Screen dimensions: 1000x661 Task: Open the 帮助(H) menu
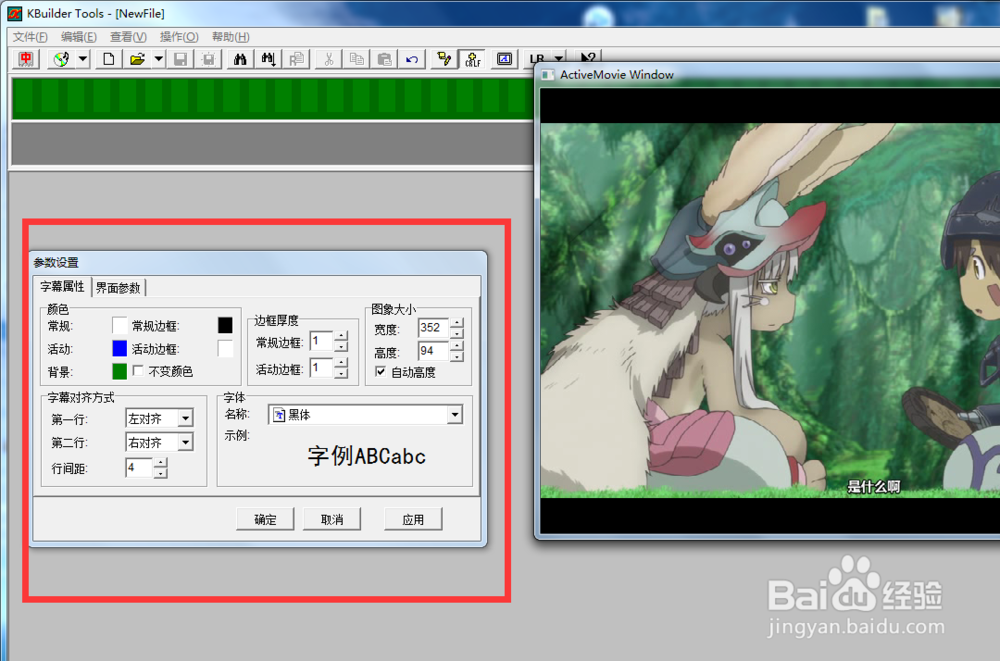230,37
